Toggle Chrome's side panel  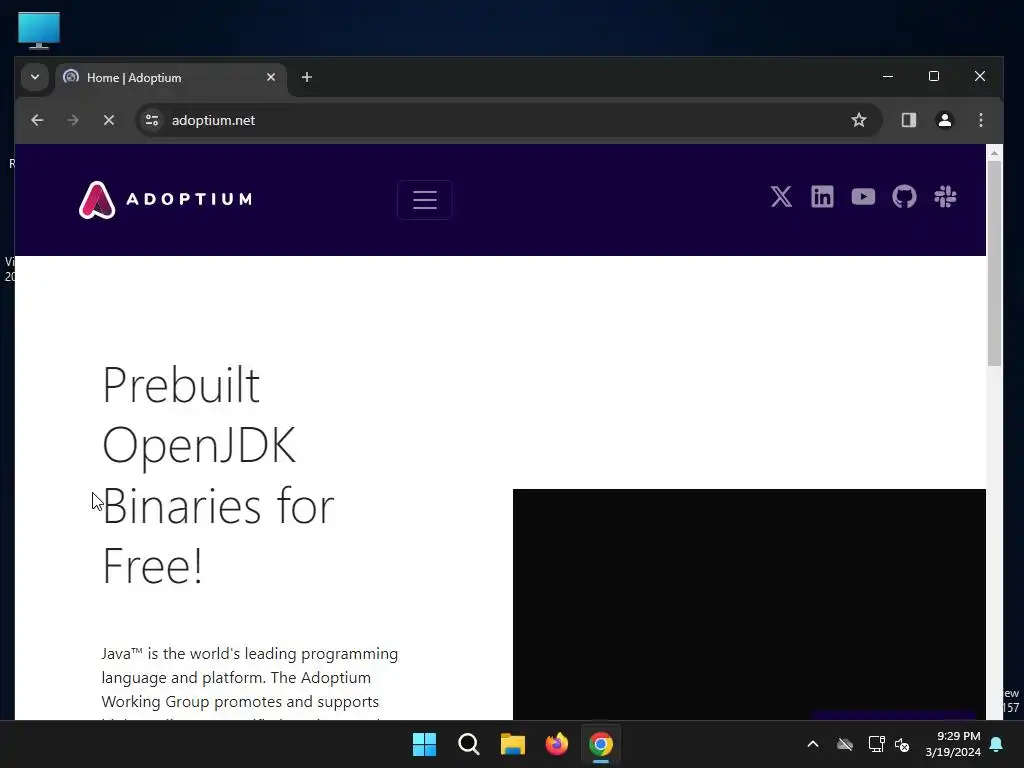click(x=908, y=120)
